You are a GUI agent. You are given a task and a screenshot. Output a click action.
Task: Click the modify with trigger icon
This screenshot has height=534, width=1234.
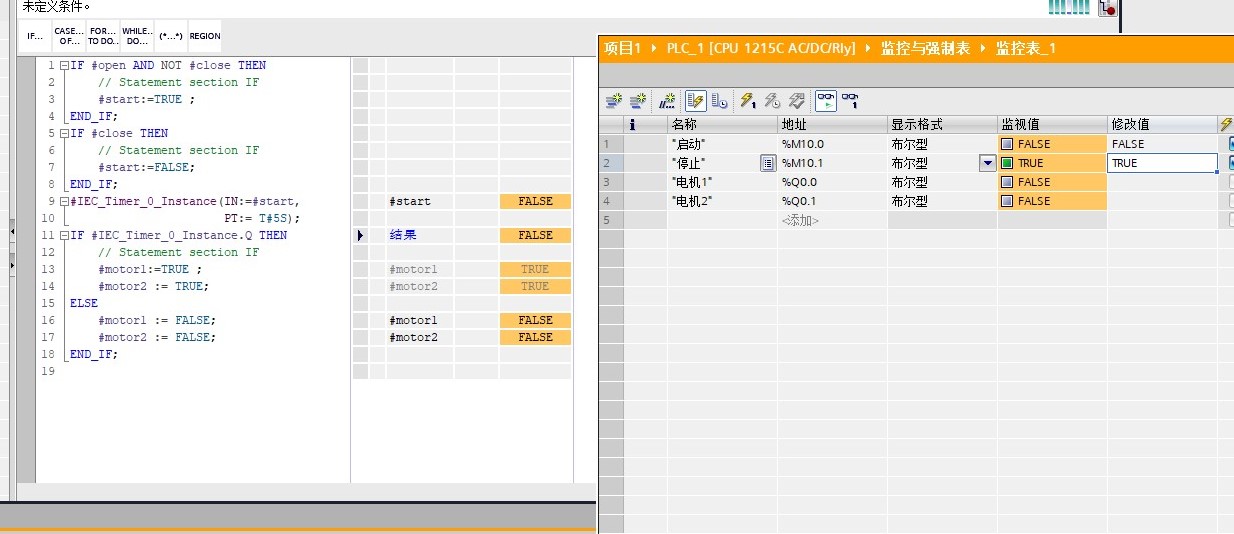772,100
